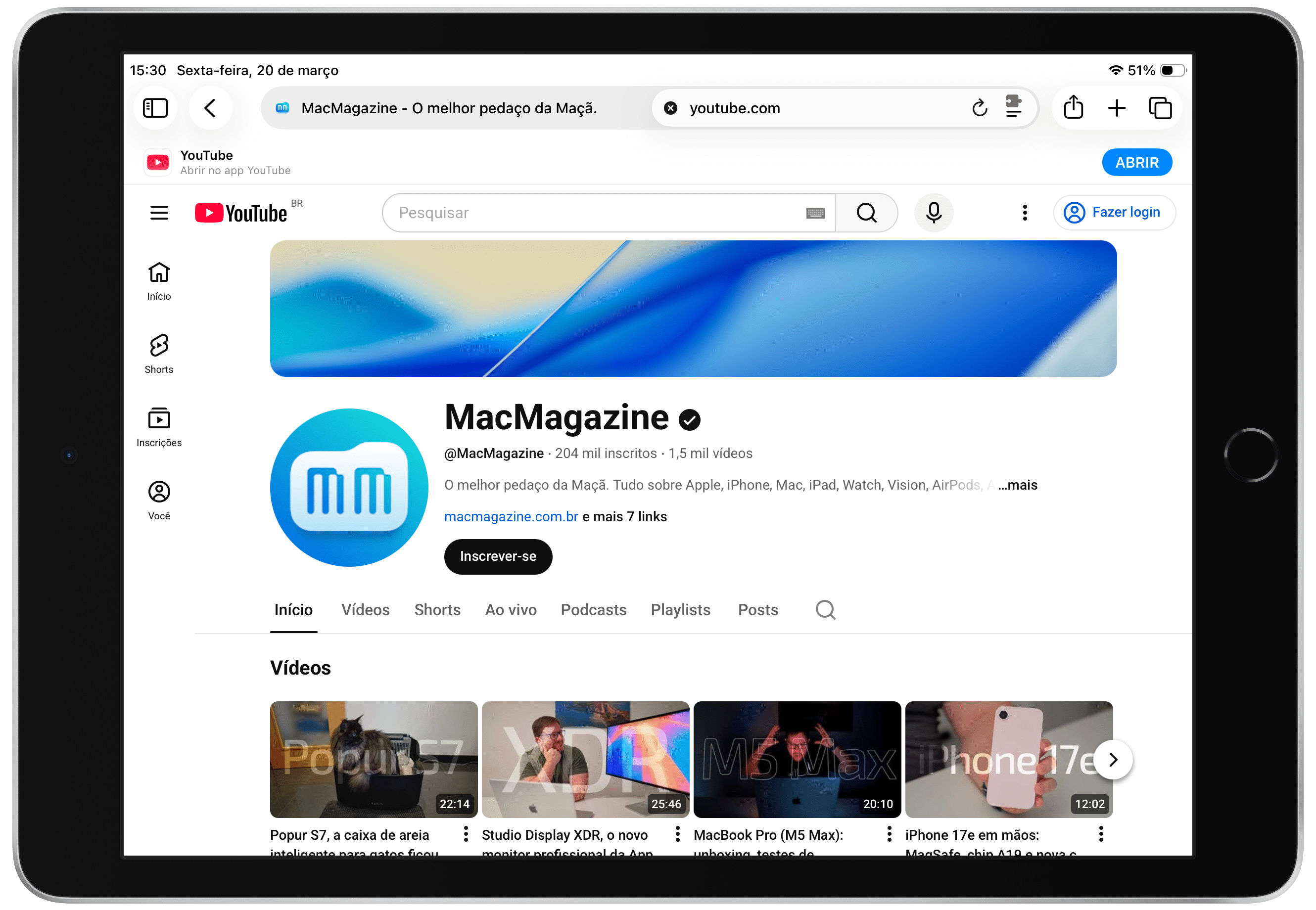Open Safari share sheet icon

1073,108
